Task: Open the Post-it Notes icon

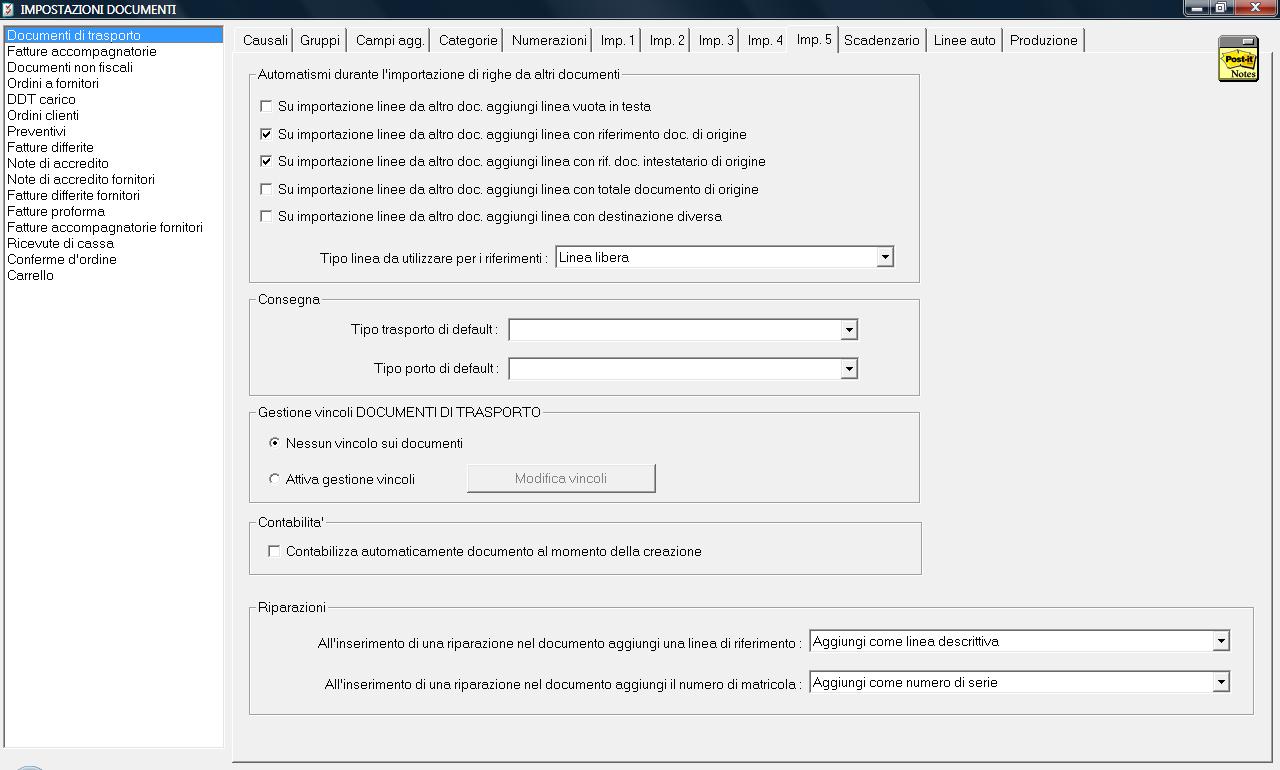Action: pos(1238,58)
